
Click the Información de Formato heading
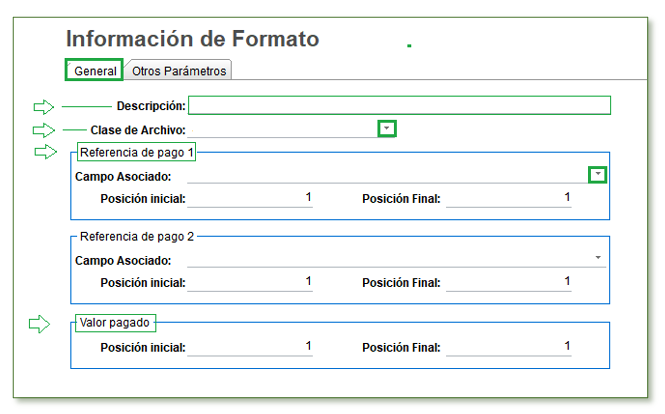click(x=193, y=39)
